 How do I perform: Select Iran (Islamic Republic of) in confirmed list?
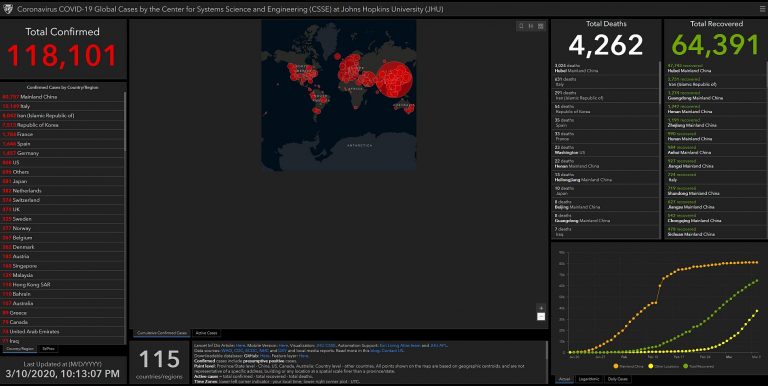coord(62,116)
